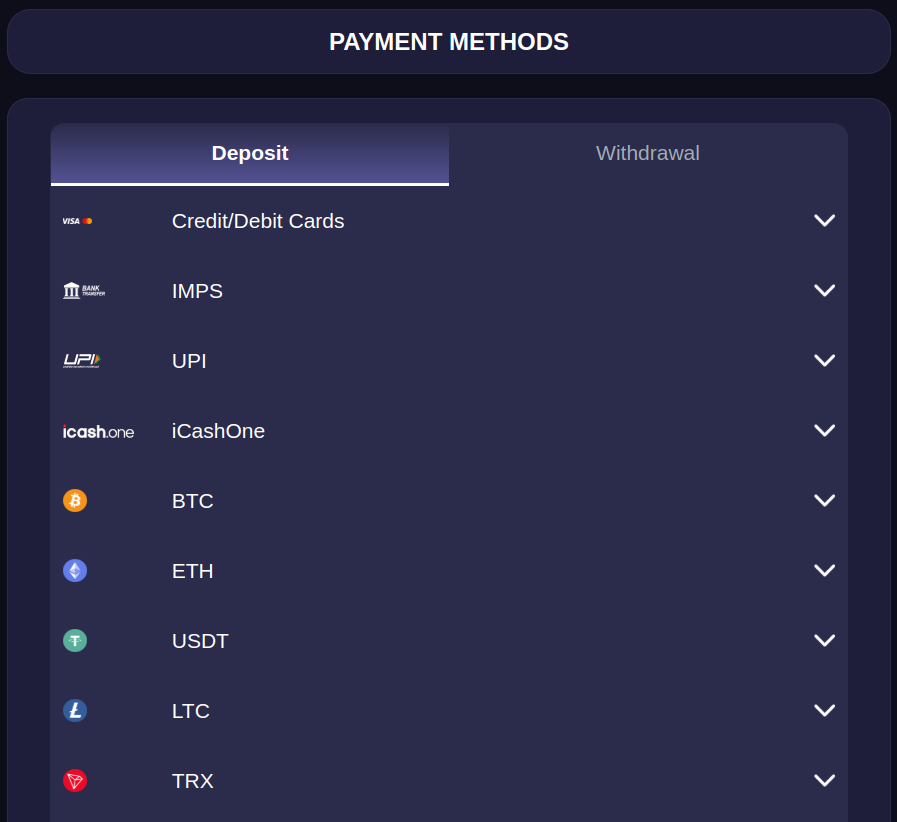This screenshot has width=897, height=822.
Task: Click the Bank Transfer icon
Action: [x=83, y=291]
